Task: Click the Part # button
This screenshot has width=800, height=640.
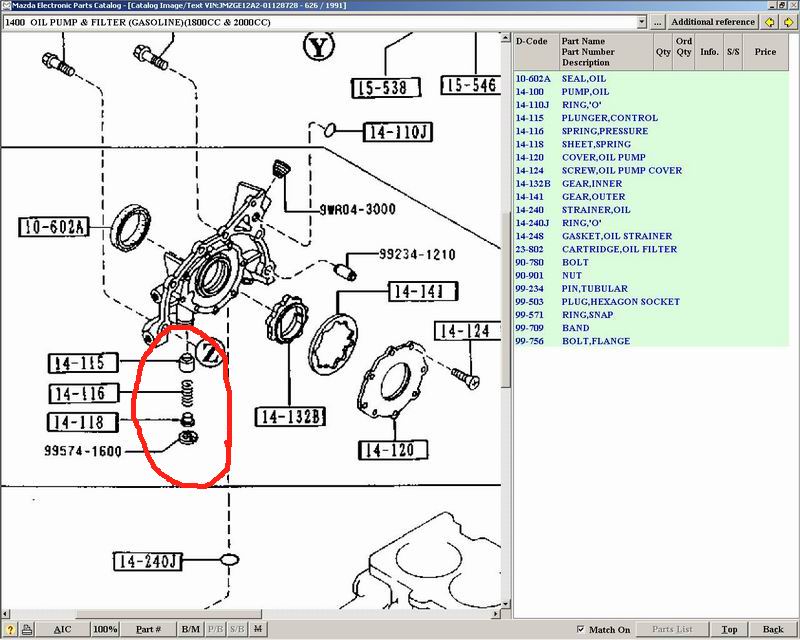Action: [148, 629]
